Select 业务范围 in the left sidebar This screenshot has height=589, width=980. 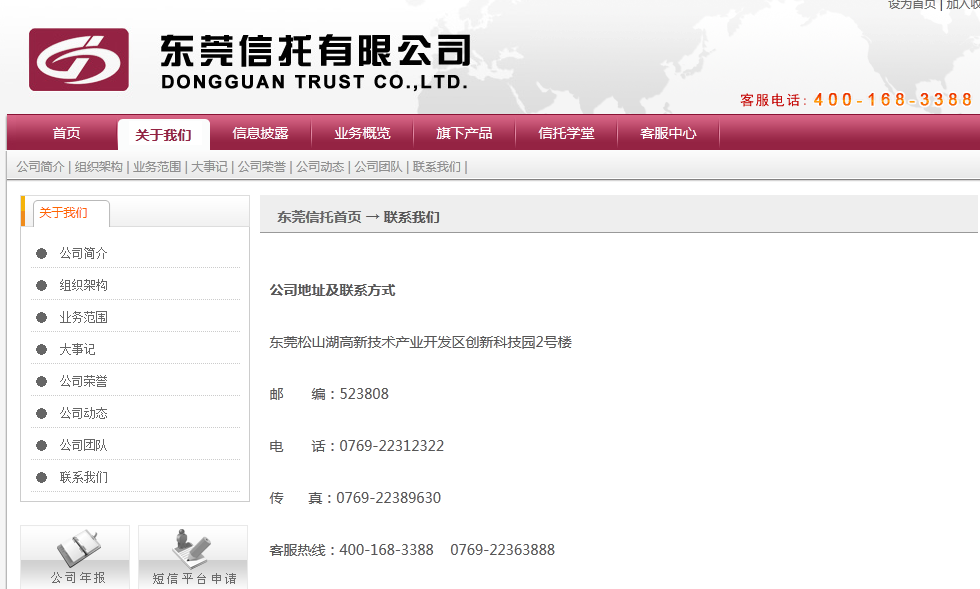click(83, 317)
